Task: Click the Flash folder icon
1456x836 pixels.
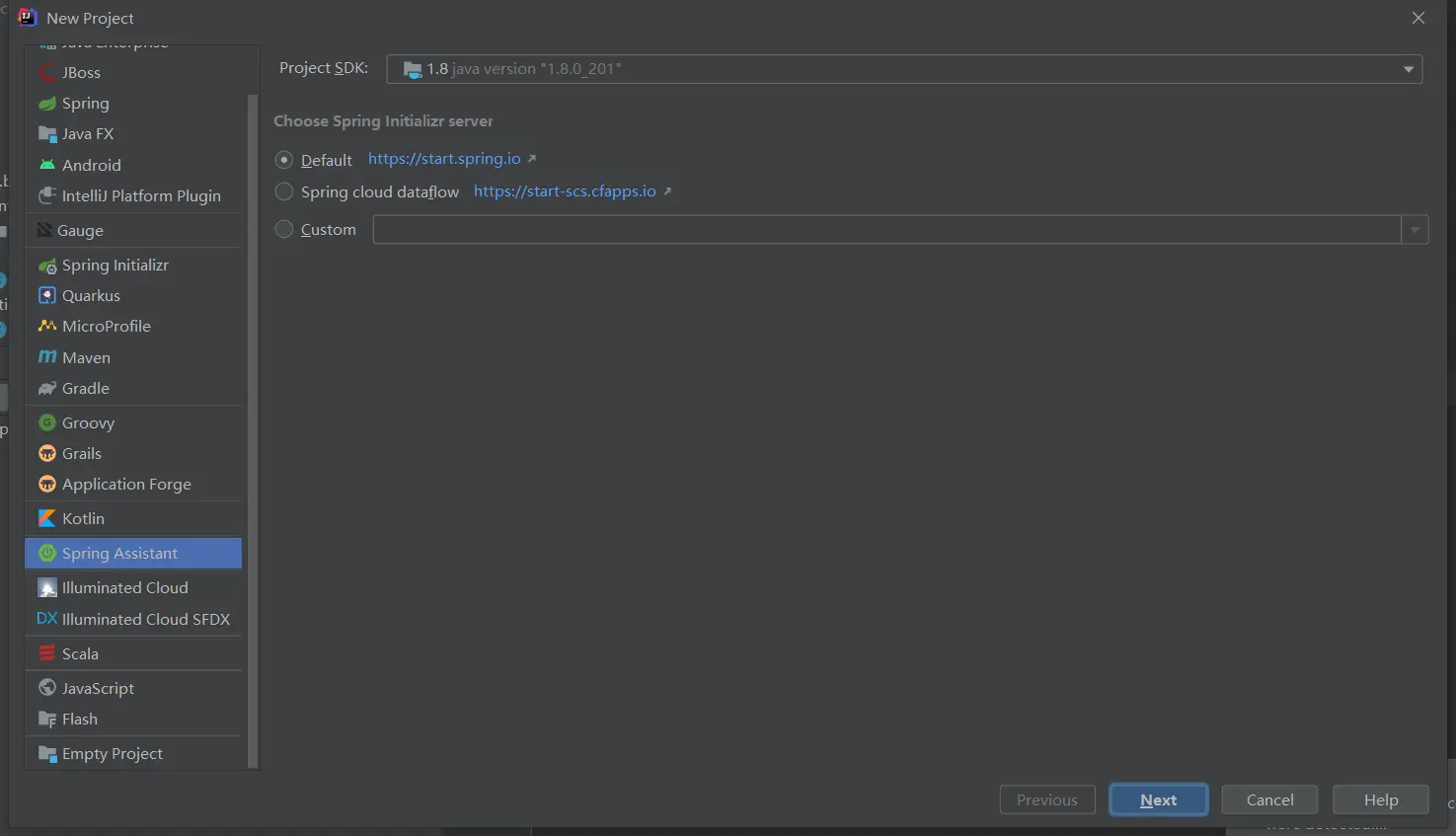Action: tap(47, 719)
